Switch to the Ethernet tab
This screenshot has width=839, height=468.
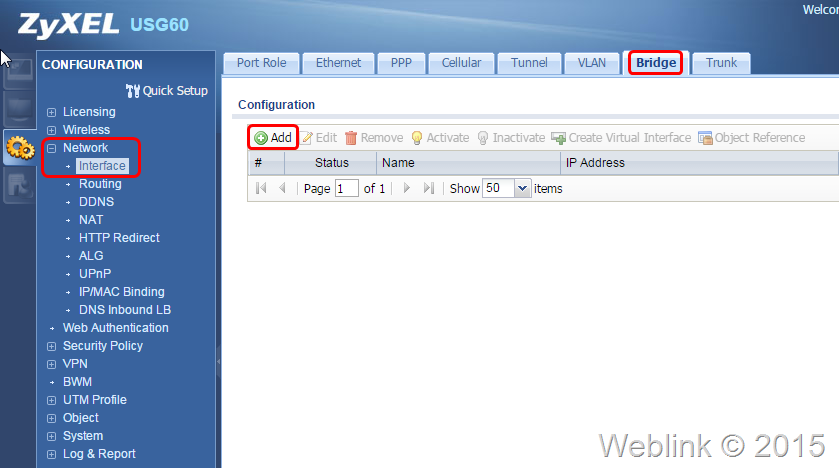click(338, 63)
